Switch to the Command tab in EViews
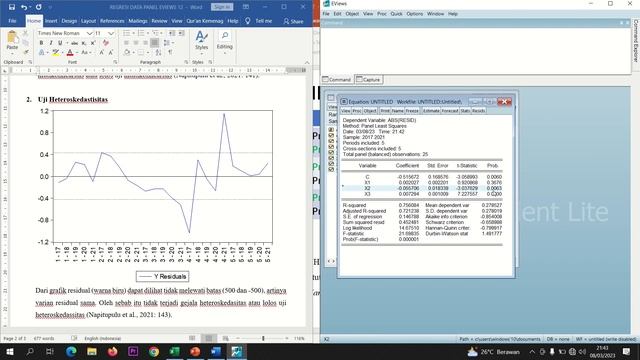This screenshot has width=640, height=360. pyautogui.click(x=337, y=79)
